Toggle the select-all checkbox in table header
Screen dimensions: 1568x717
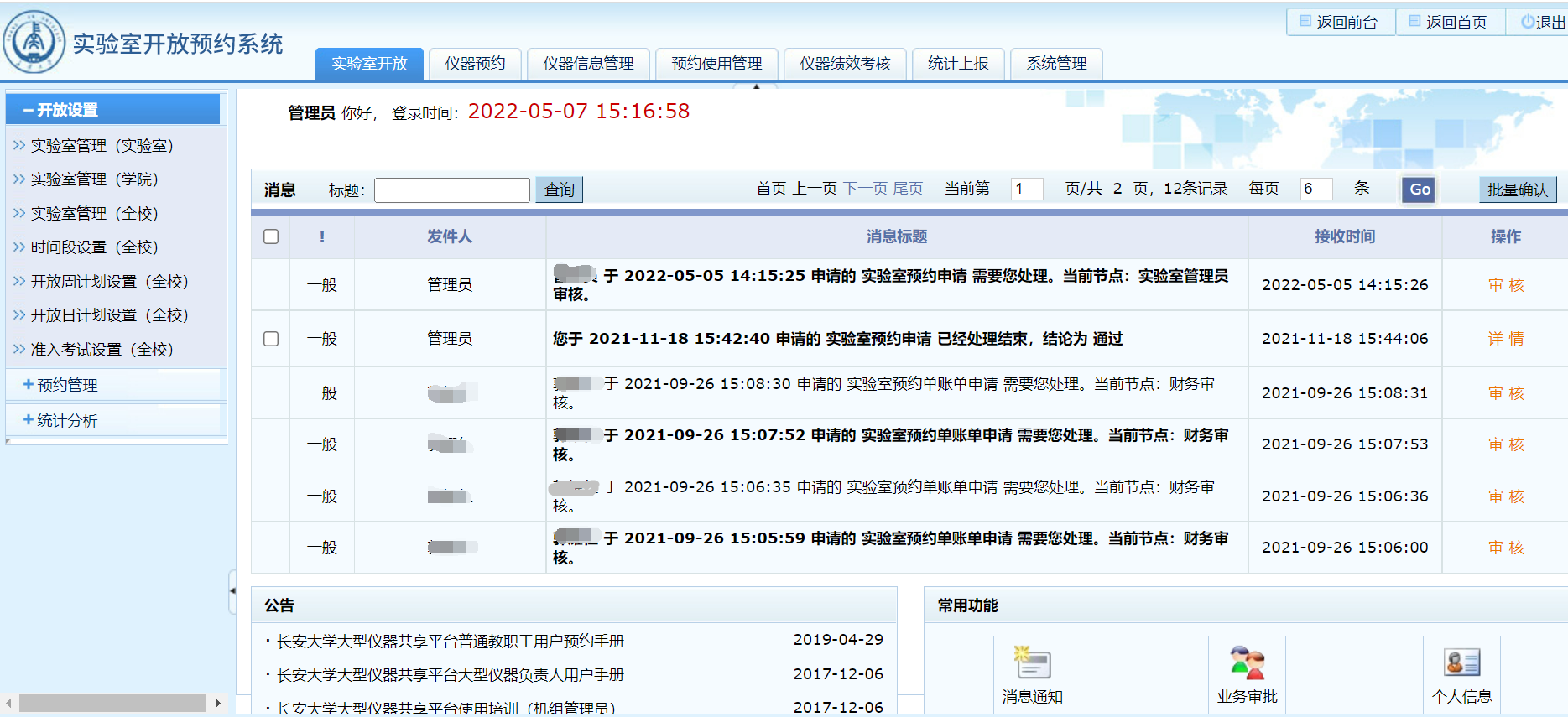[271, 236]
